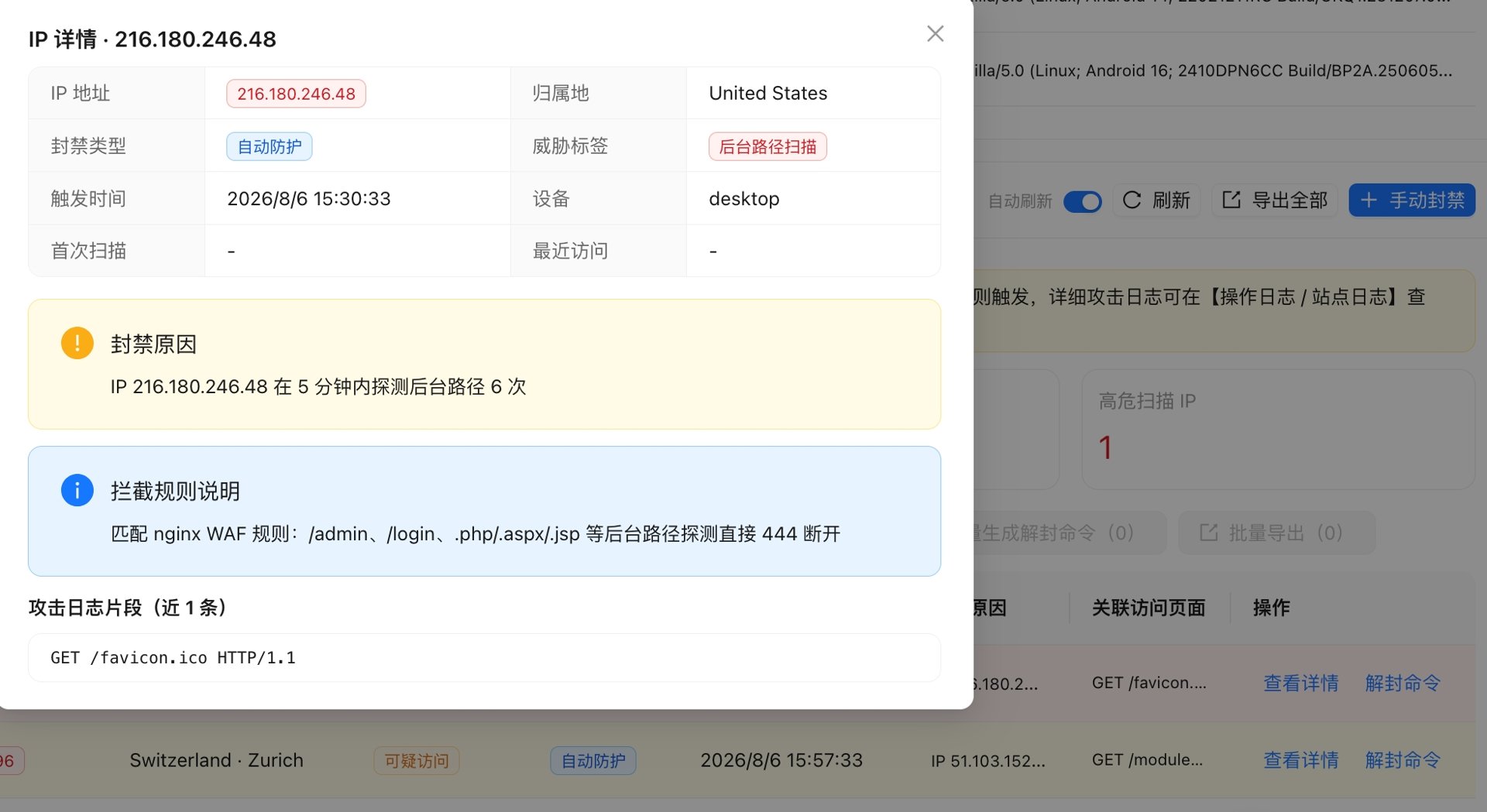Click the 2026/8/6 15:57:33 time cell

pos(781,760)
